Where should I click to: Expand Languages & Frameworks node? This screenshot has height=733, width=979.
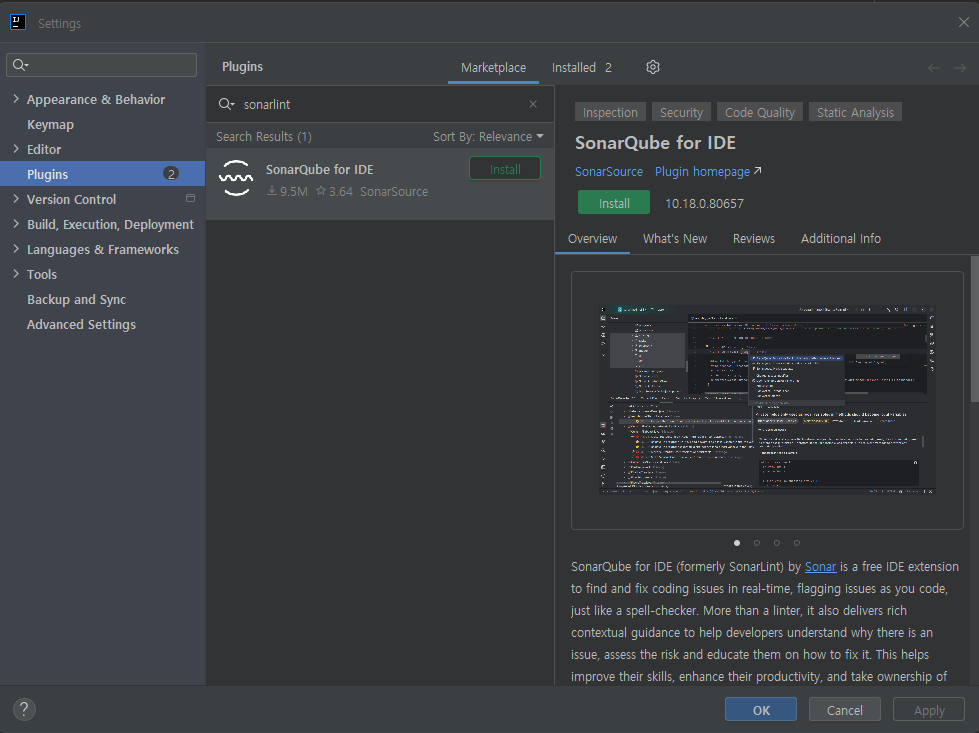pos(16,248)
